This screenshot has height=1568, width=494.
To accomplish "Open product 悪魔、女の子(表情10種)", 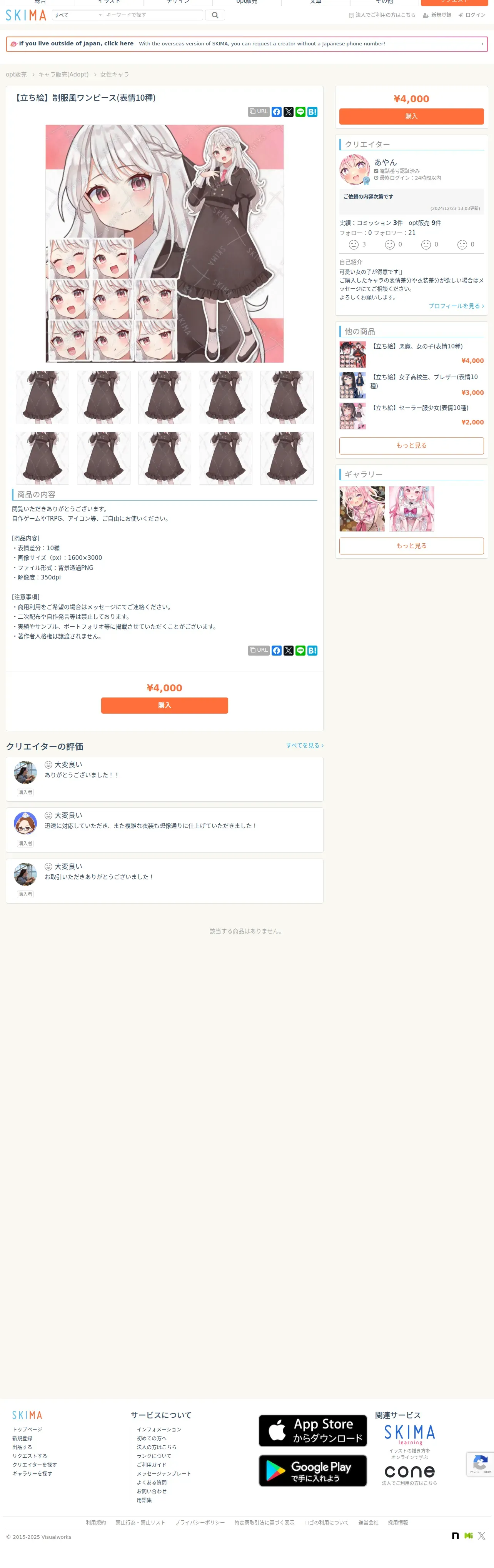I will point(417,346).
